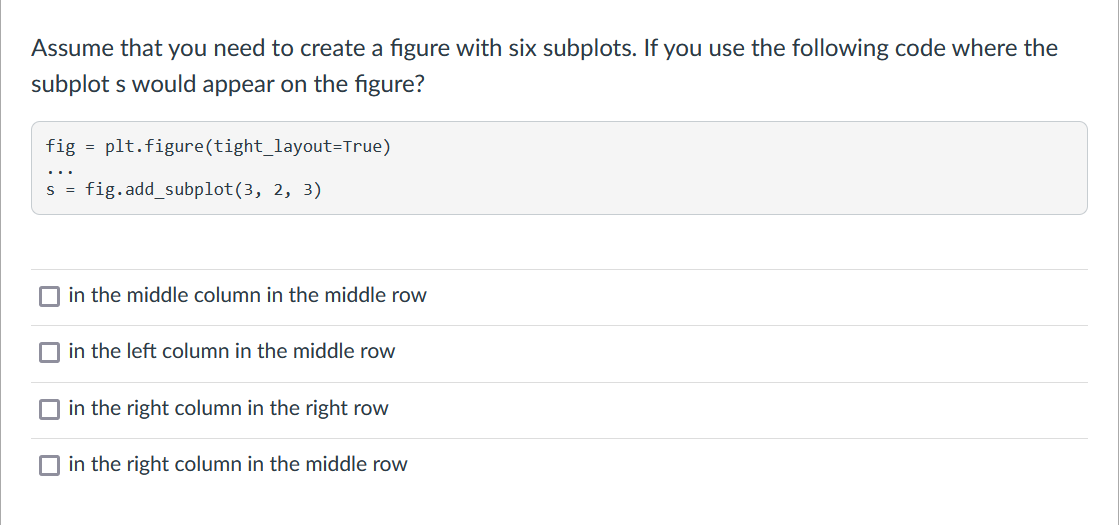Viewport: 1119px width, 525px height.
Task: Click the 'fig' variable starting the first code line
Action: [60, 147]
